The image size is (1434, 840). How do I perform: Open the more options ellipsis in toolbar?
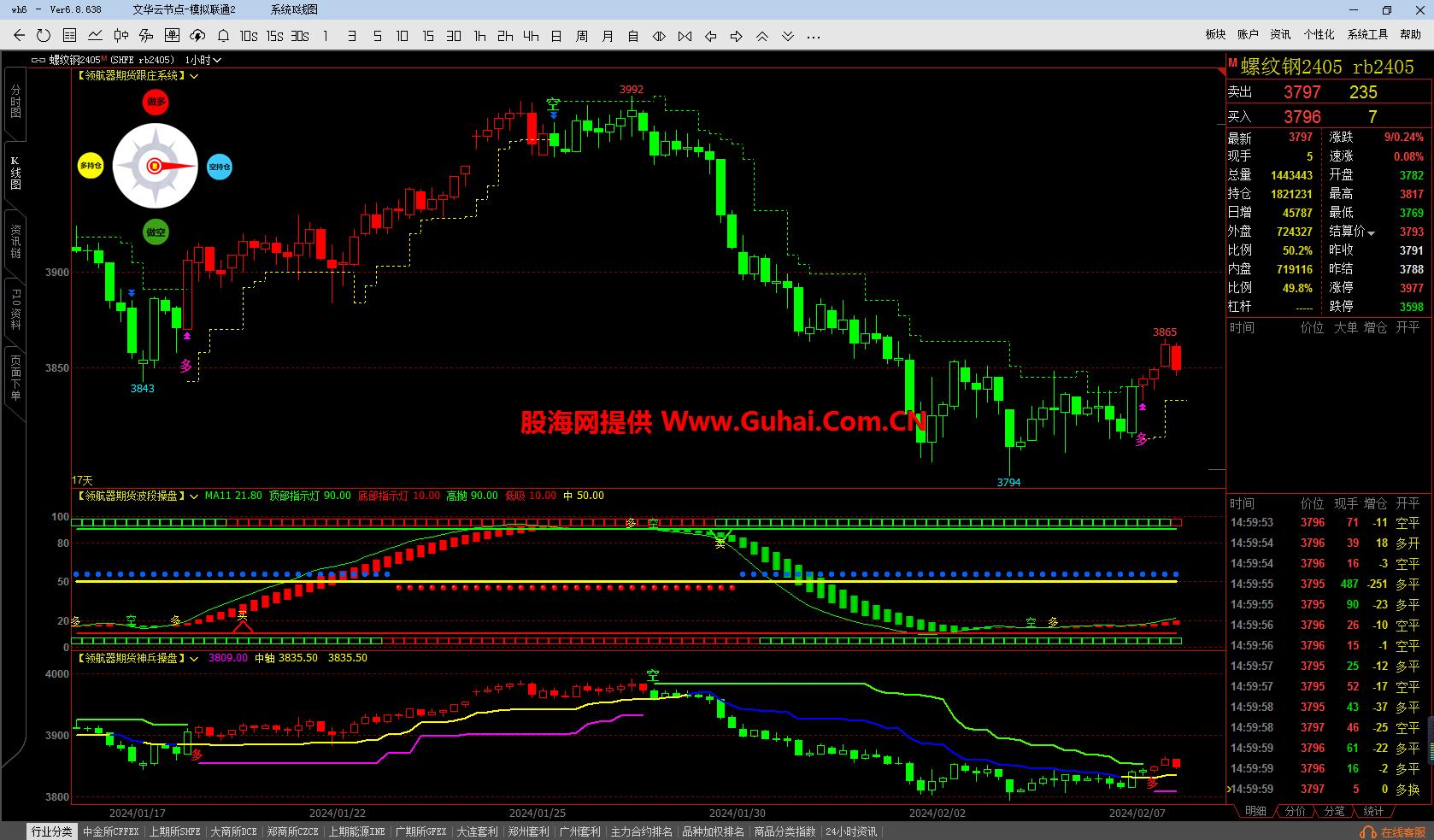click(x=814, y=36)
